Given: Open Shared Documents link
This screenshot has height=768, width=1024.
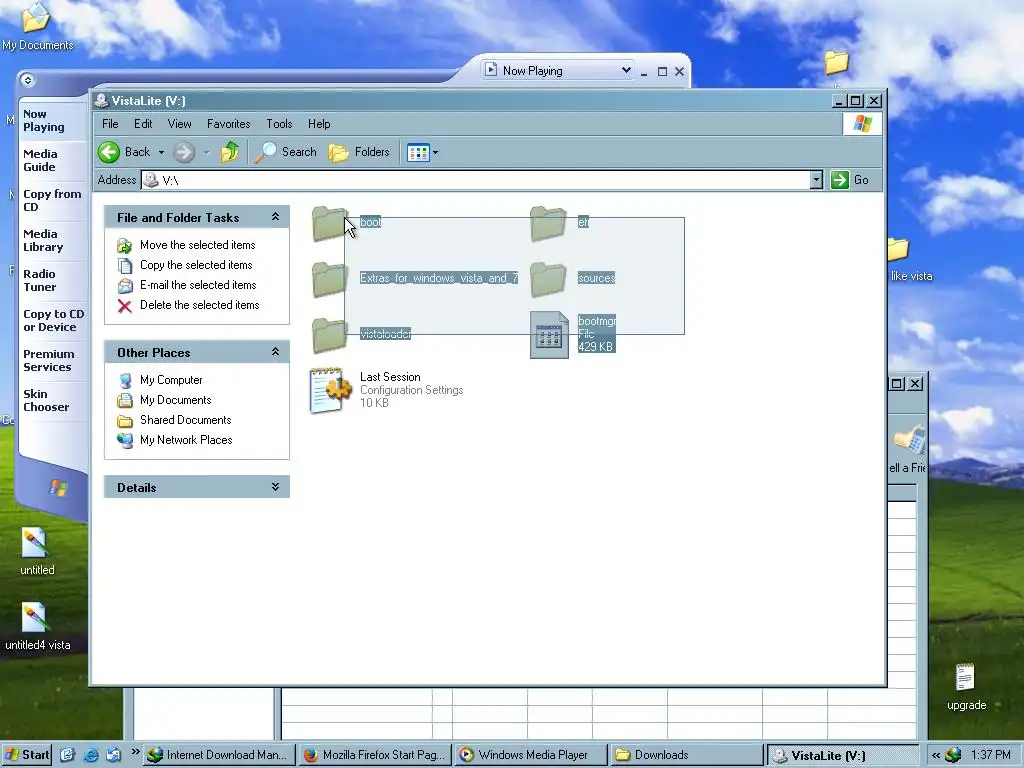Looking at the screenshot, I should pos(185,420).
